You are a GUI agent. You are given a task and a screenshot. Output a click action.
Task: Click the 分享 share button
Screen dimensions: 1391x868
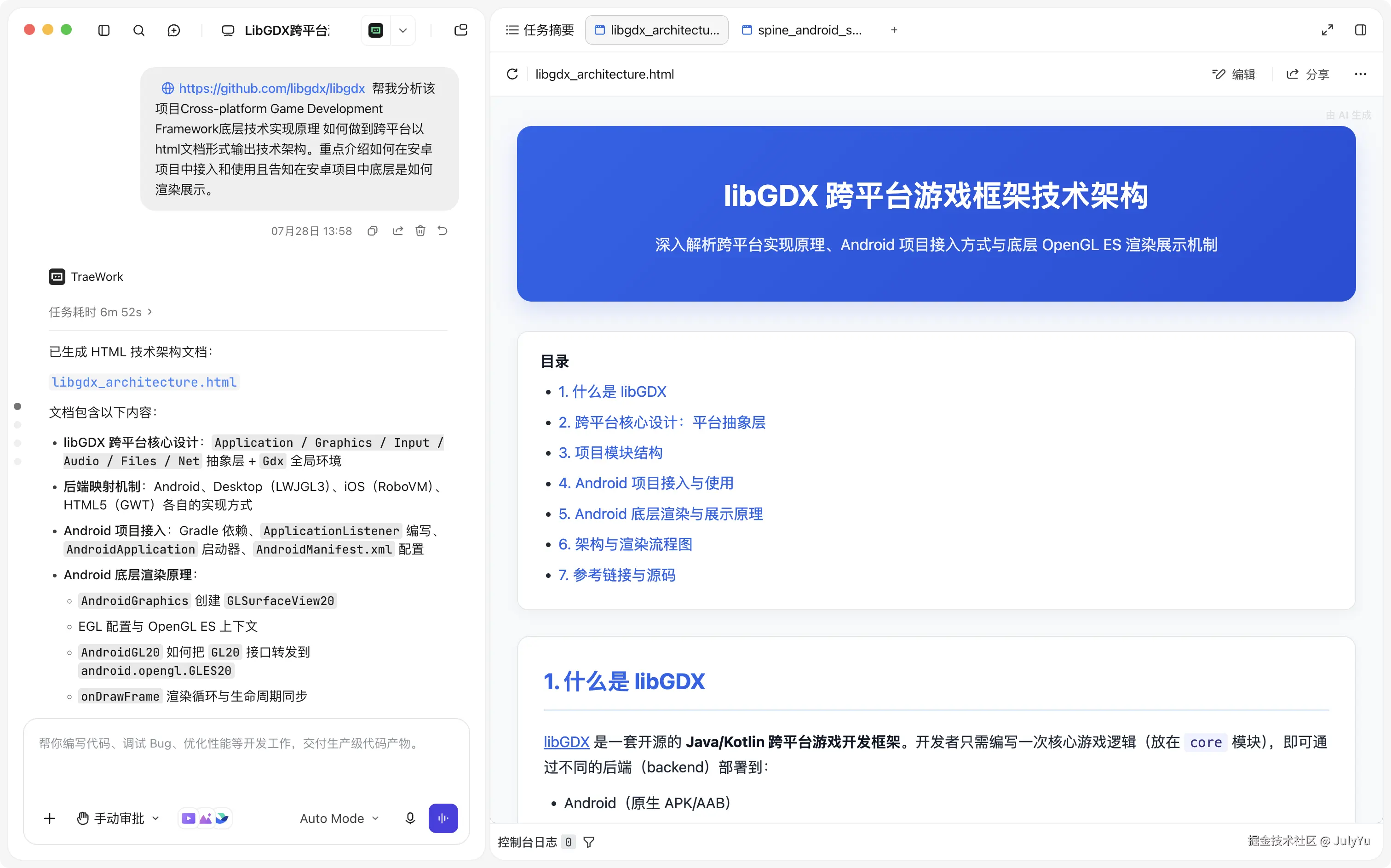pos(1308,74)
